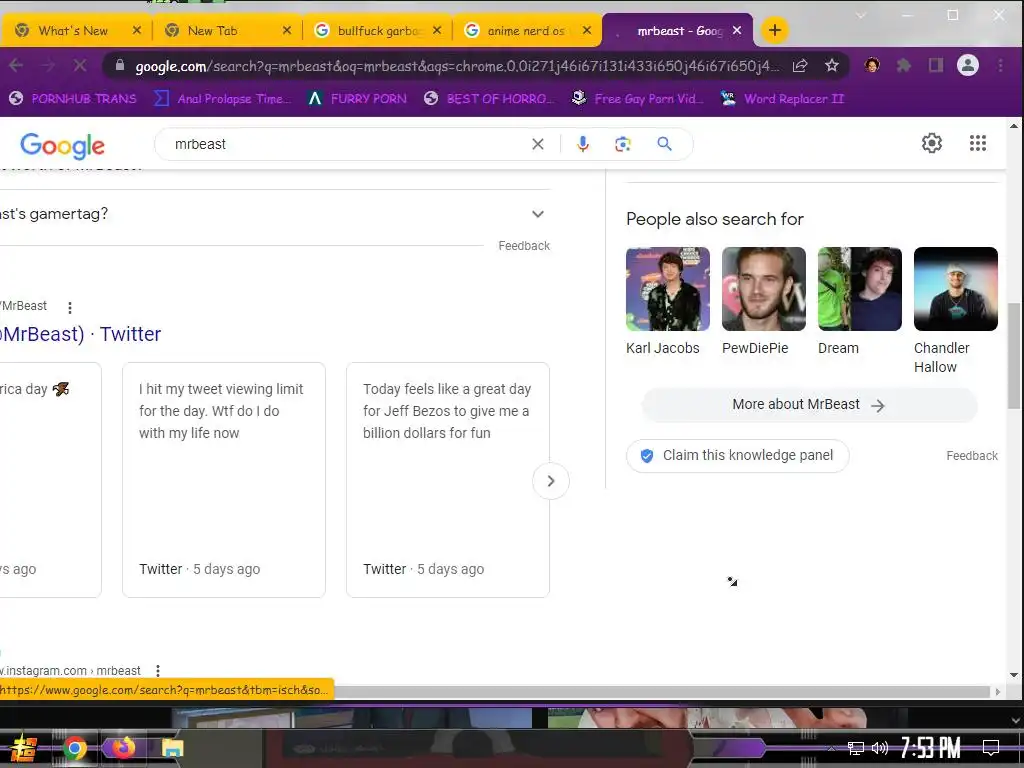The image size is (1024, 768).
Task: Switch to the New Tab tab
Action: 225,31
